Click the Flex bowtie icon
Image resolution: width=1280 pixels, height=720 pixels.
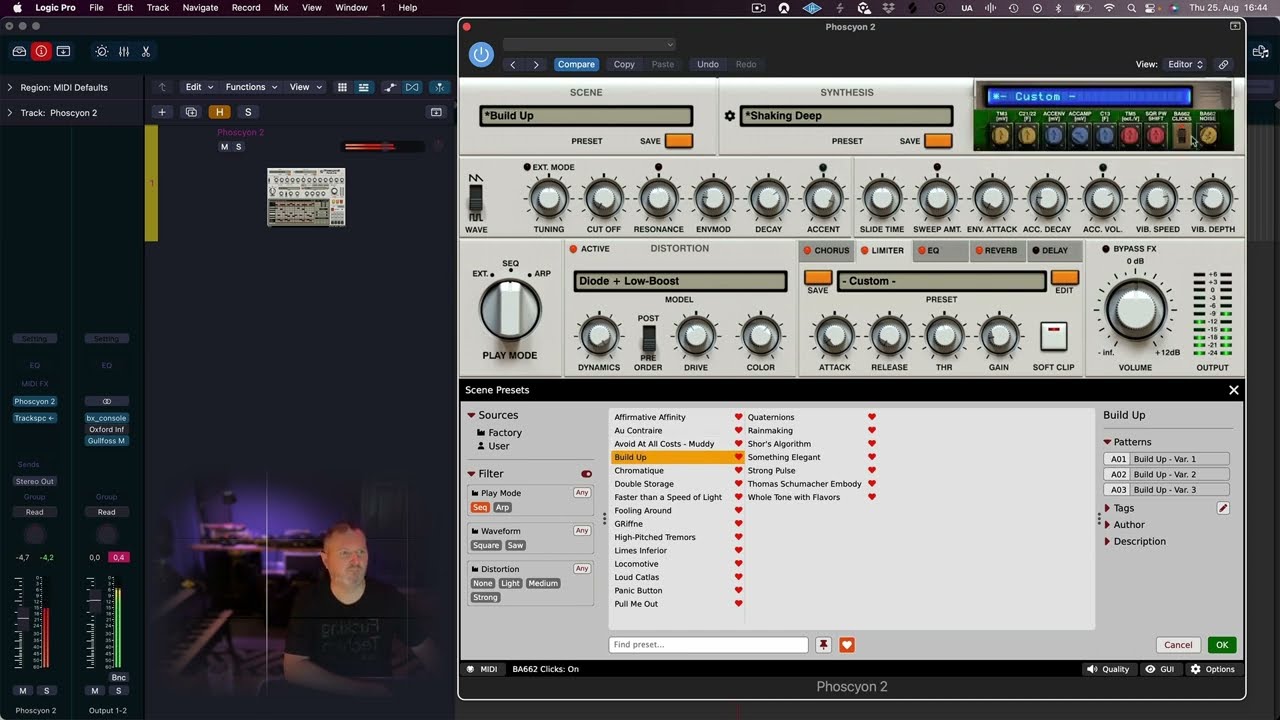pyautogui.click(x=412, y=87)
